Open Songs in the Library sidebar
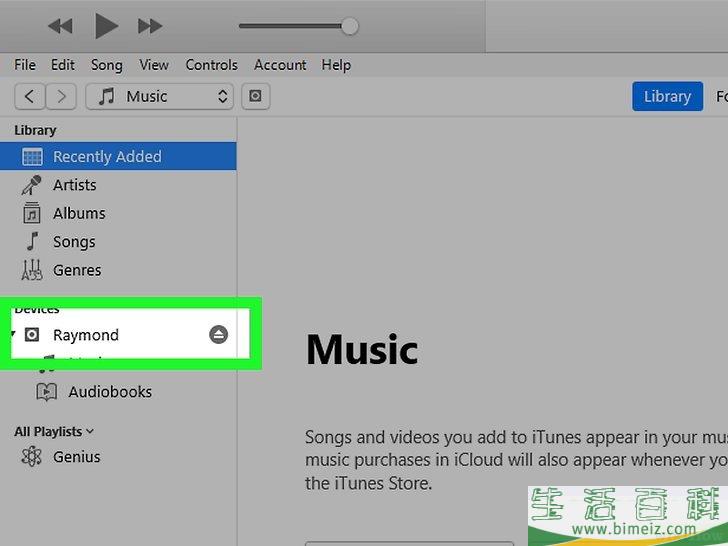Screen dimensions: 728x546 [74, 242]
